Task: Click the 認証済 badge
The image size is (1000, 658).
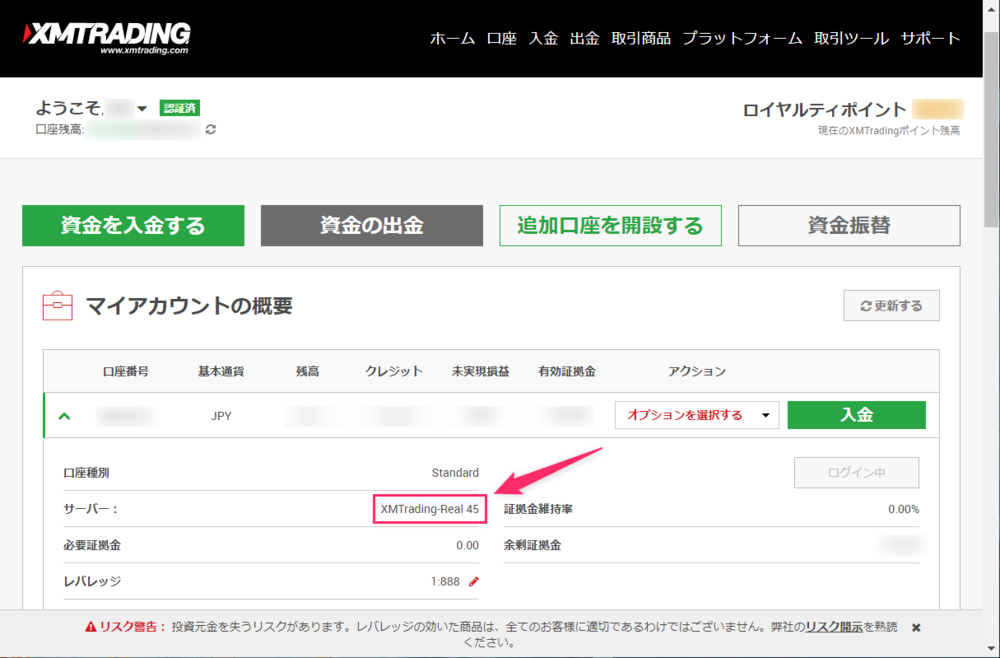Action: (x=180, y=108)
